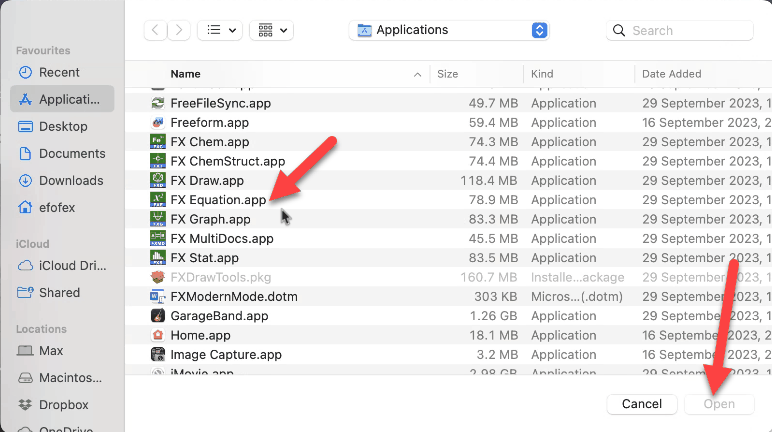Select Applications in the sidebar
This screenshot has width=772, height=432.
click(x=62, y=99)
